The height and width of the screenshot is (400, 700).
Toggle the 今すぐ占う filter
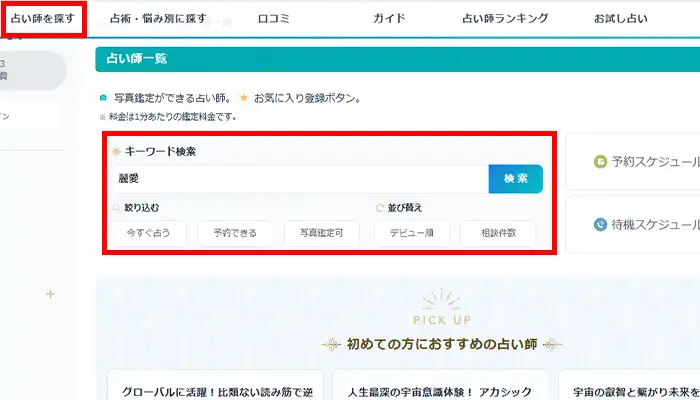pos(149,233)
